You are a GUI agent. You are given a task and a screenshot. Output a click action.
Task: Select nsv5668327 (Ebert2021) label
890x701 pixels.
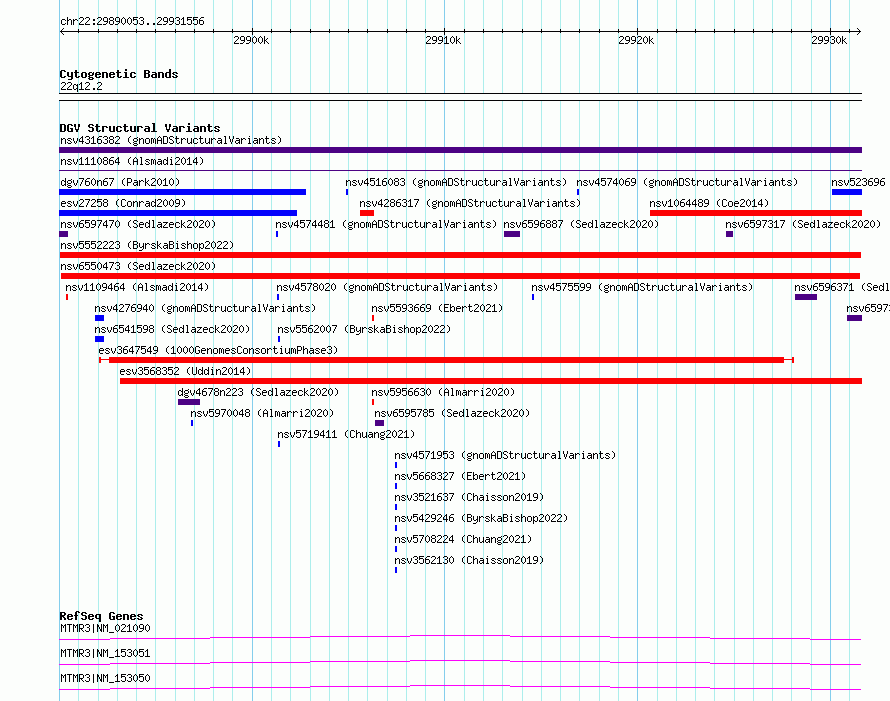[x=460, y=476]
